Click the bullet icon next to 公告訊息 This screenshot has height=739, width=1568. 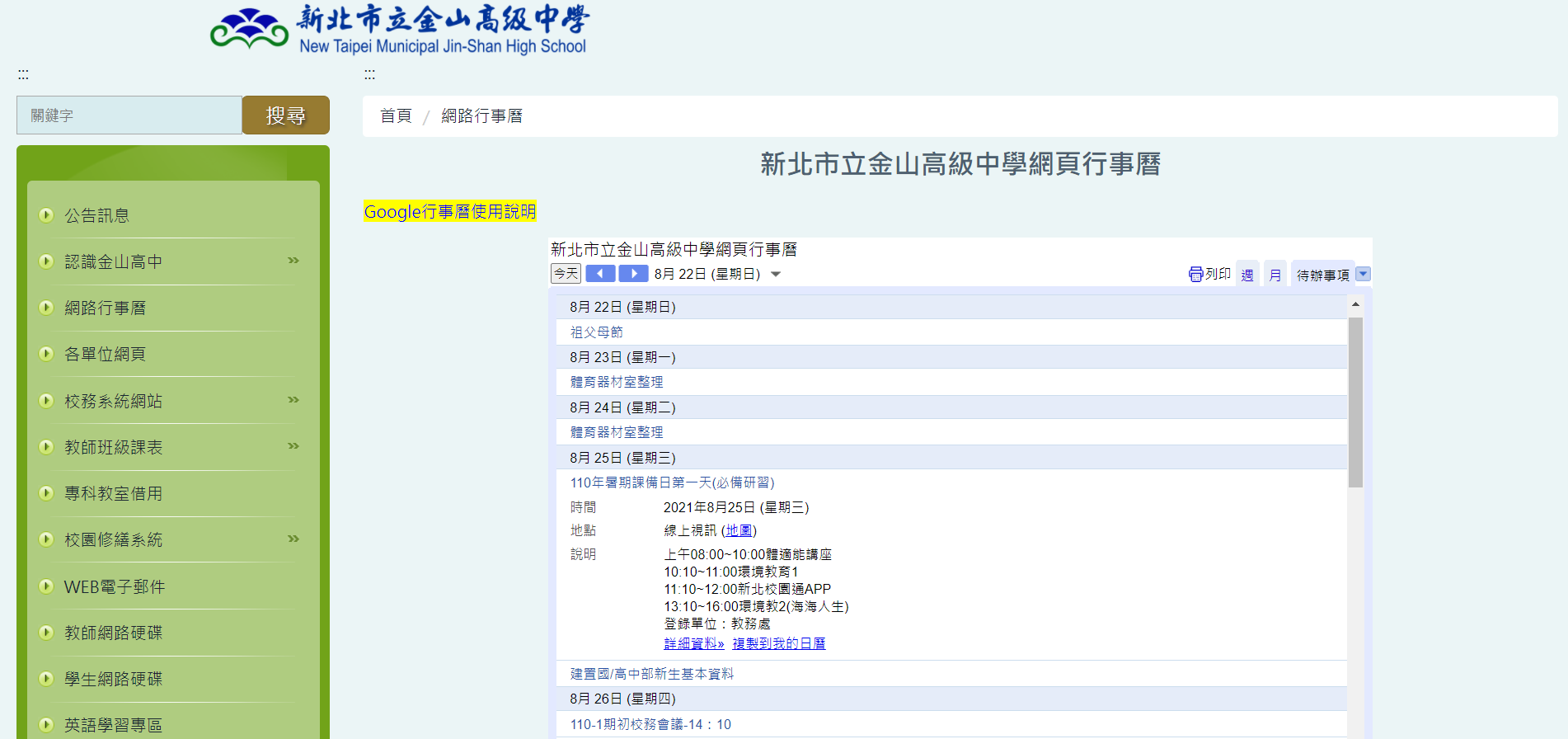46,215
